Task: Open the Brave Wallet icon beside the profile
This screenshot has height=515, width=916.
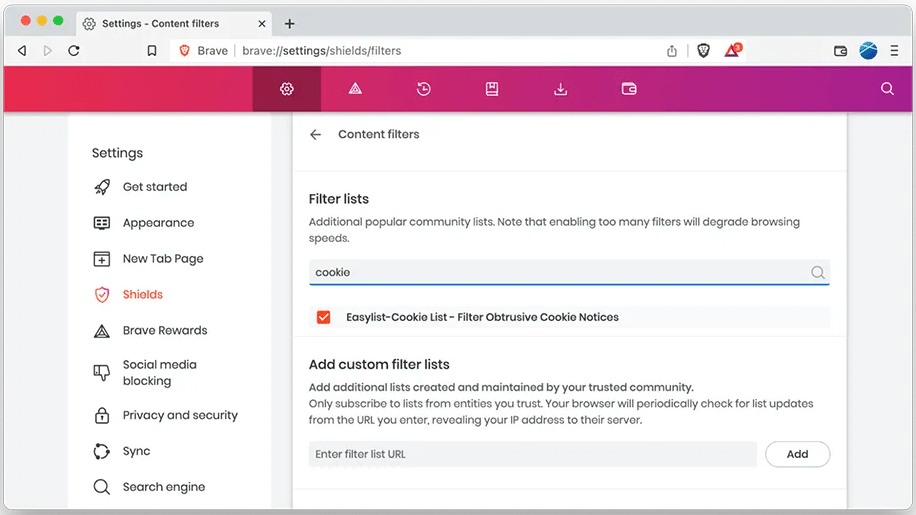Action: (840, 51)
